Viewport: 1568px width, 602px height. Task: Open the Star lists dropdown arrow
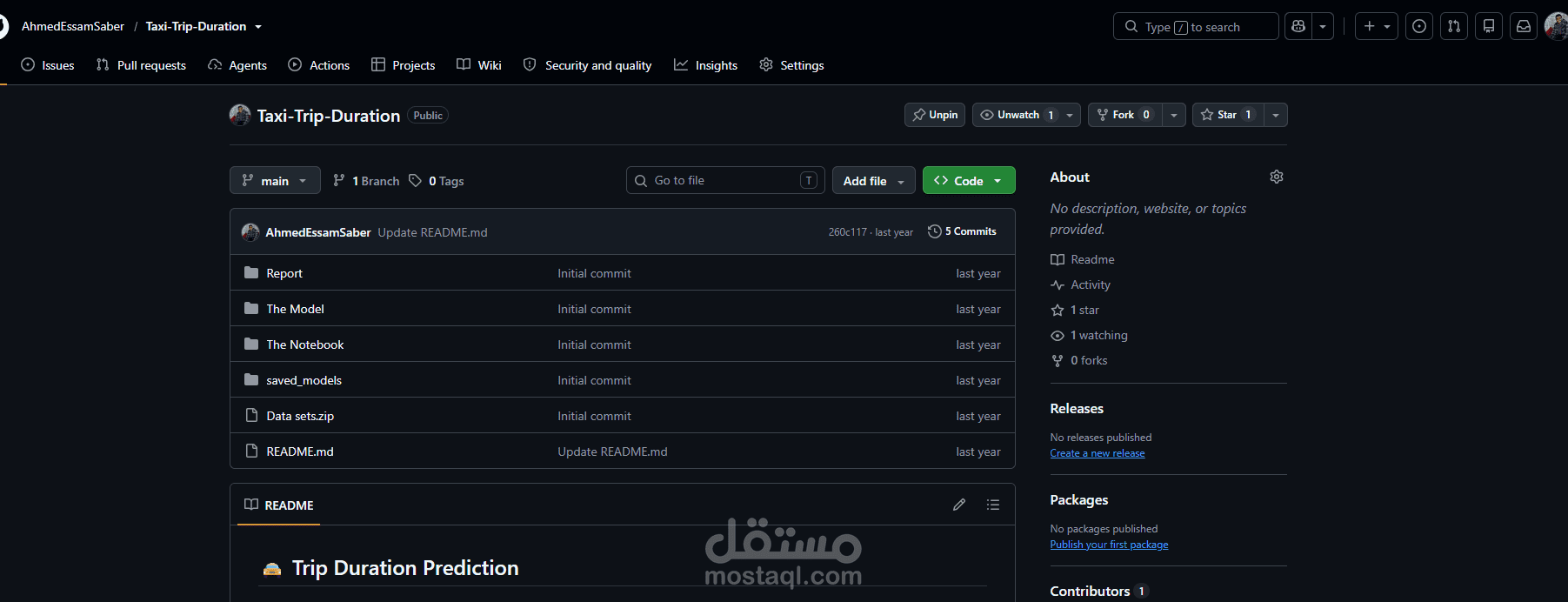tap(1276, 115)
